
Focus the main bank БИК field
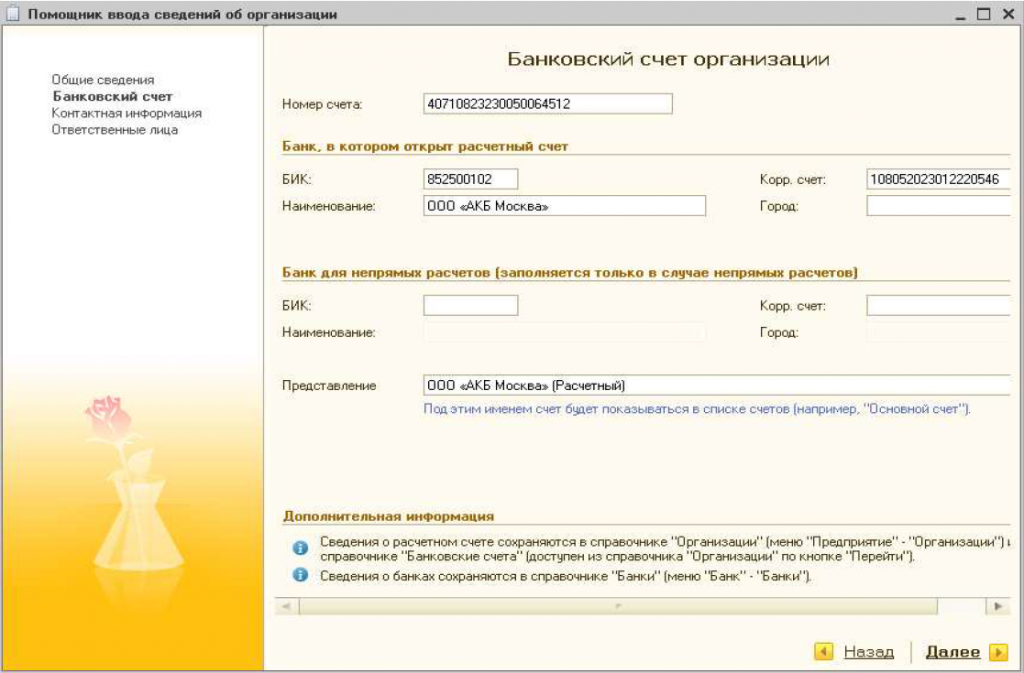471,179
